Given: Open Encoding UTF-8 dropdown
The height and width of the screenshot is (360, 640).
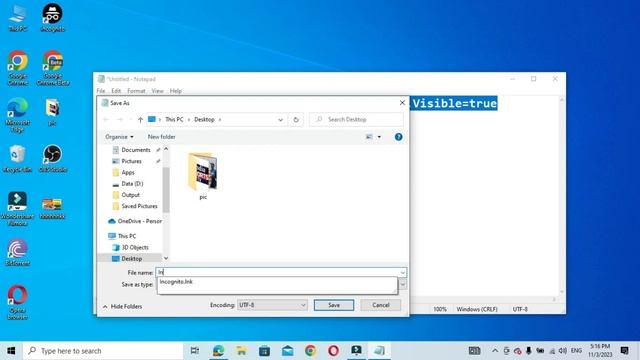Looking at the screenshot, I should click(x=272, y=305).
